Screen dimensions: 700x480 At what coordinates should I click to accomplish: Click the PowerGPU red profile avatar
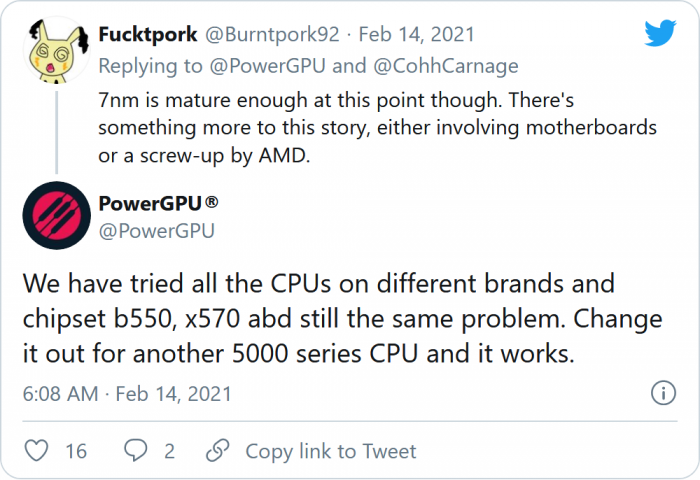(x=51, y=216)
